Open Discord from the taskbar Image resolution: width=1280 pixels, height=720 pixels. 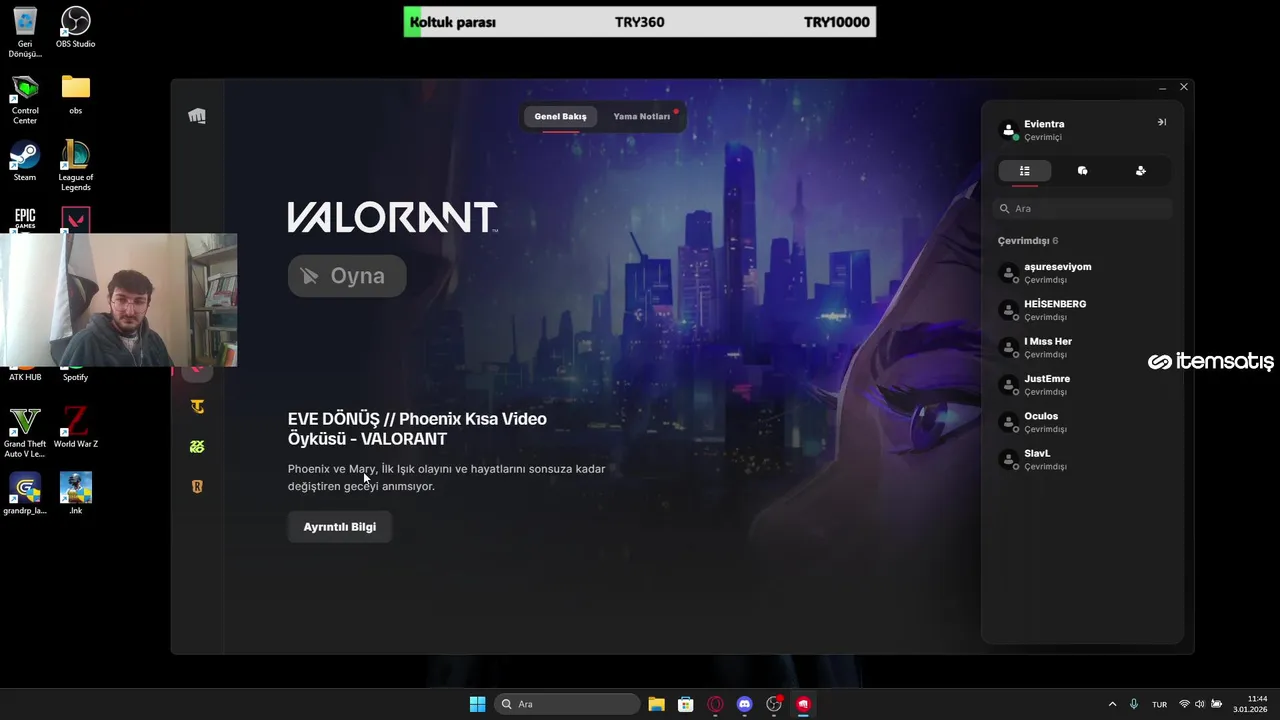click(744, 704)
